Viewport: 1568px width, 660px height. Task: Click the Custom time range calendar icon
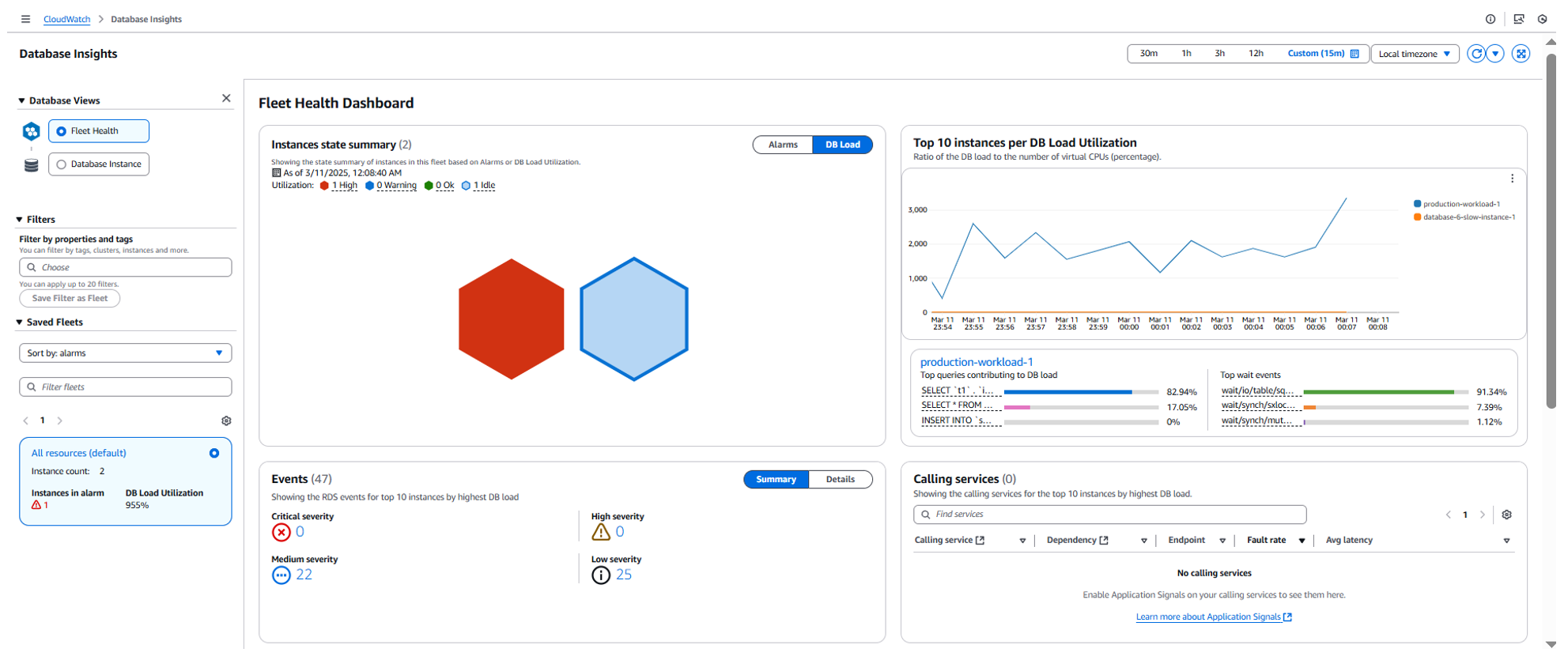point(1355,54)
